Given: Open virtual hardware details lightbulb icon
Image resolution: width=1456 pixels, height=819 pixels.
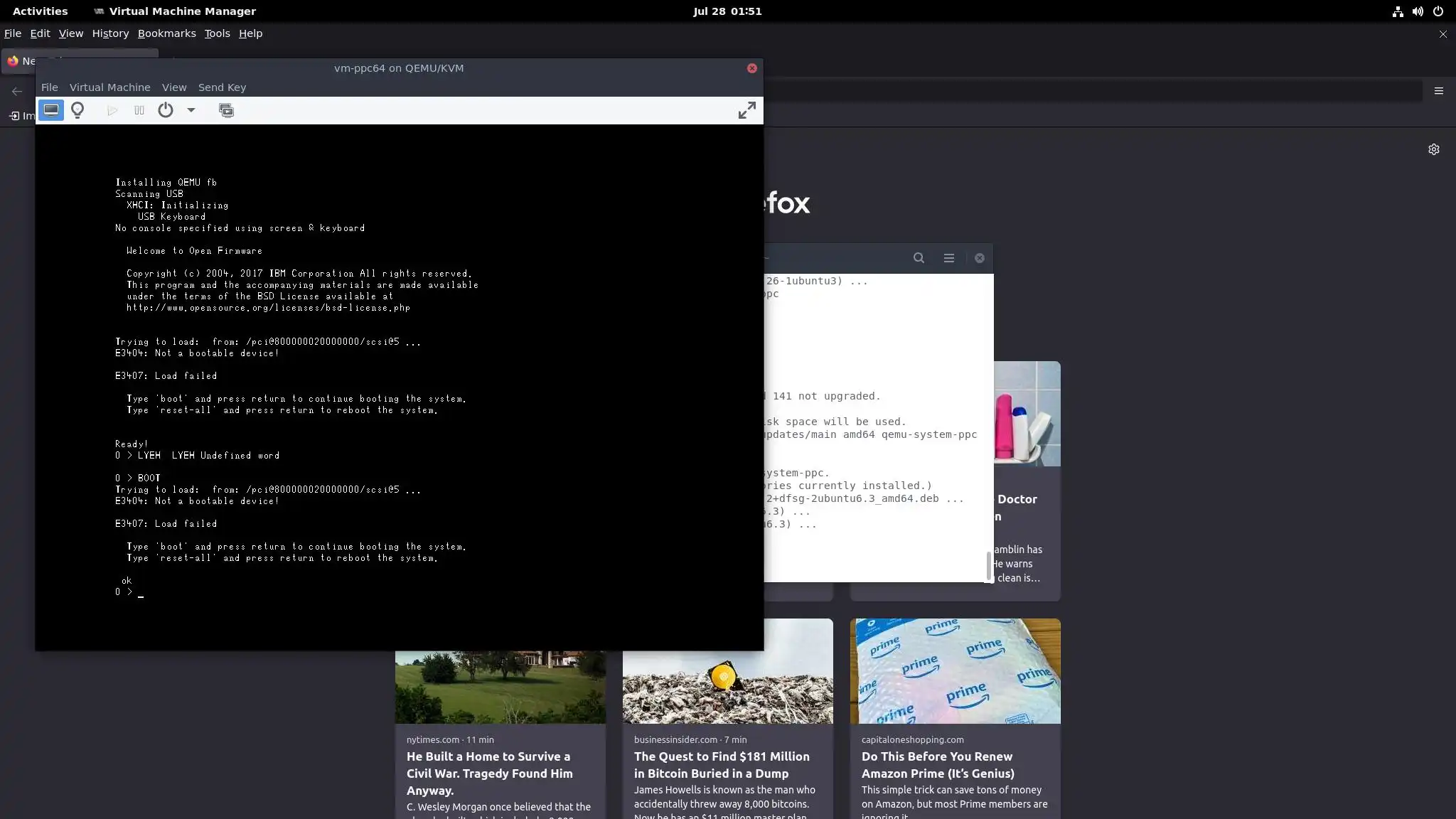Looking at the screenshot, I should pos(78,110).
